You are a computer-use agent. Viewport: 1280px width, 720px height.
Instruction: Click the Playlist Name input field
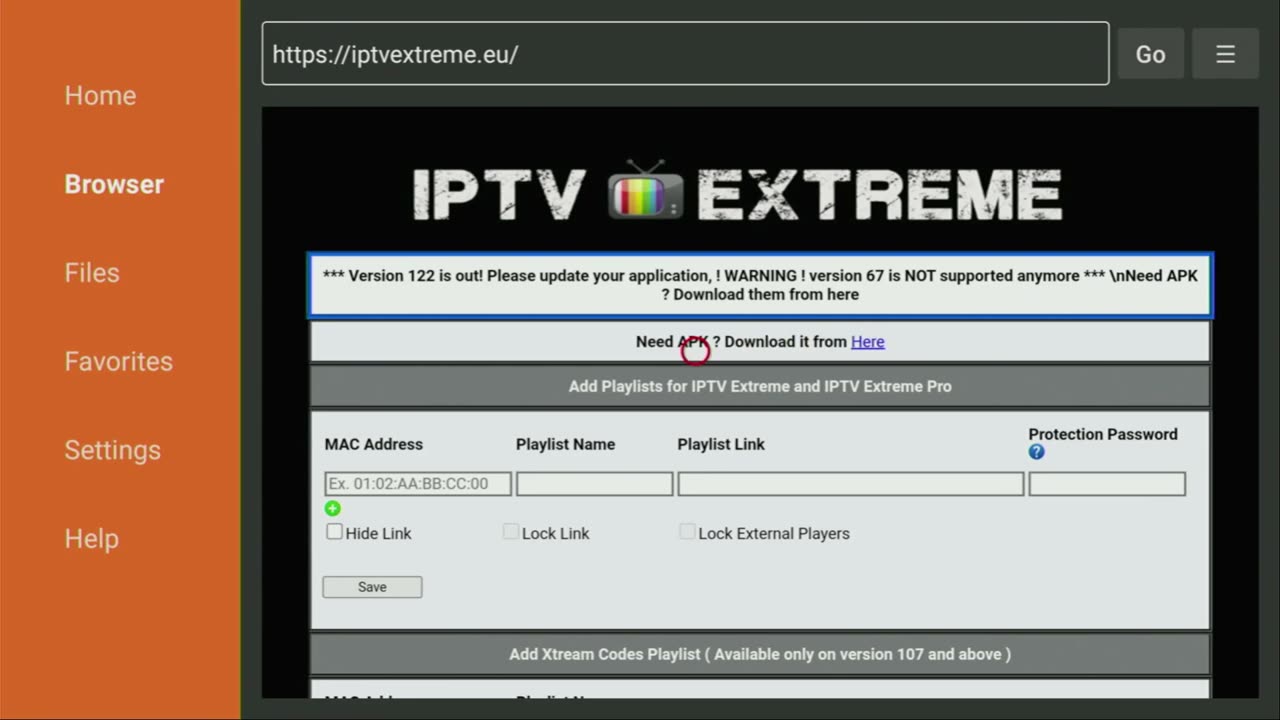595,484
